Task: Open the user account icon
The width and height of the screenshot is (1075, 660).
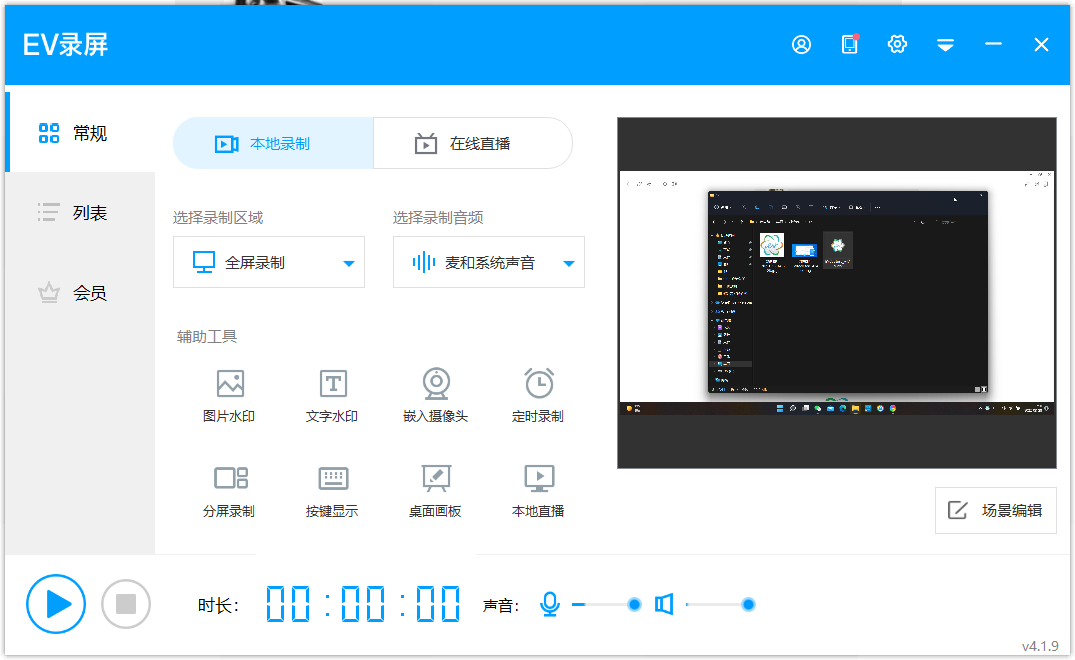Action: [801, 45]
